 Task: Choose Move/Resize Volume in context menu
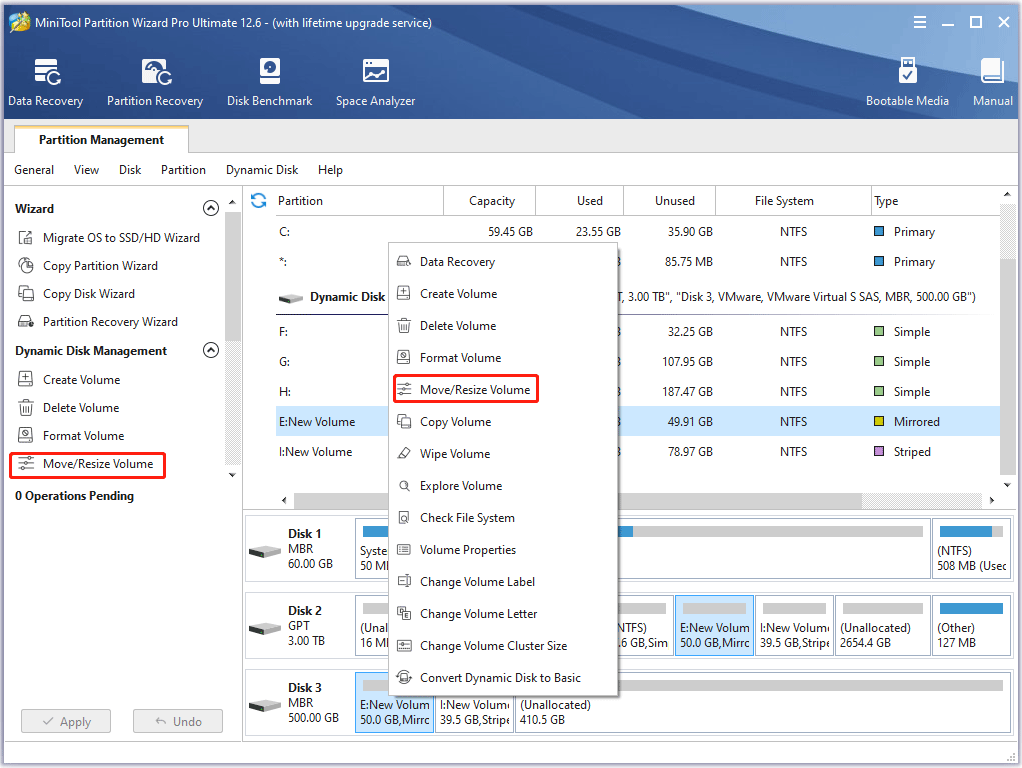click(x=474, y=390)
